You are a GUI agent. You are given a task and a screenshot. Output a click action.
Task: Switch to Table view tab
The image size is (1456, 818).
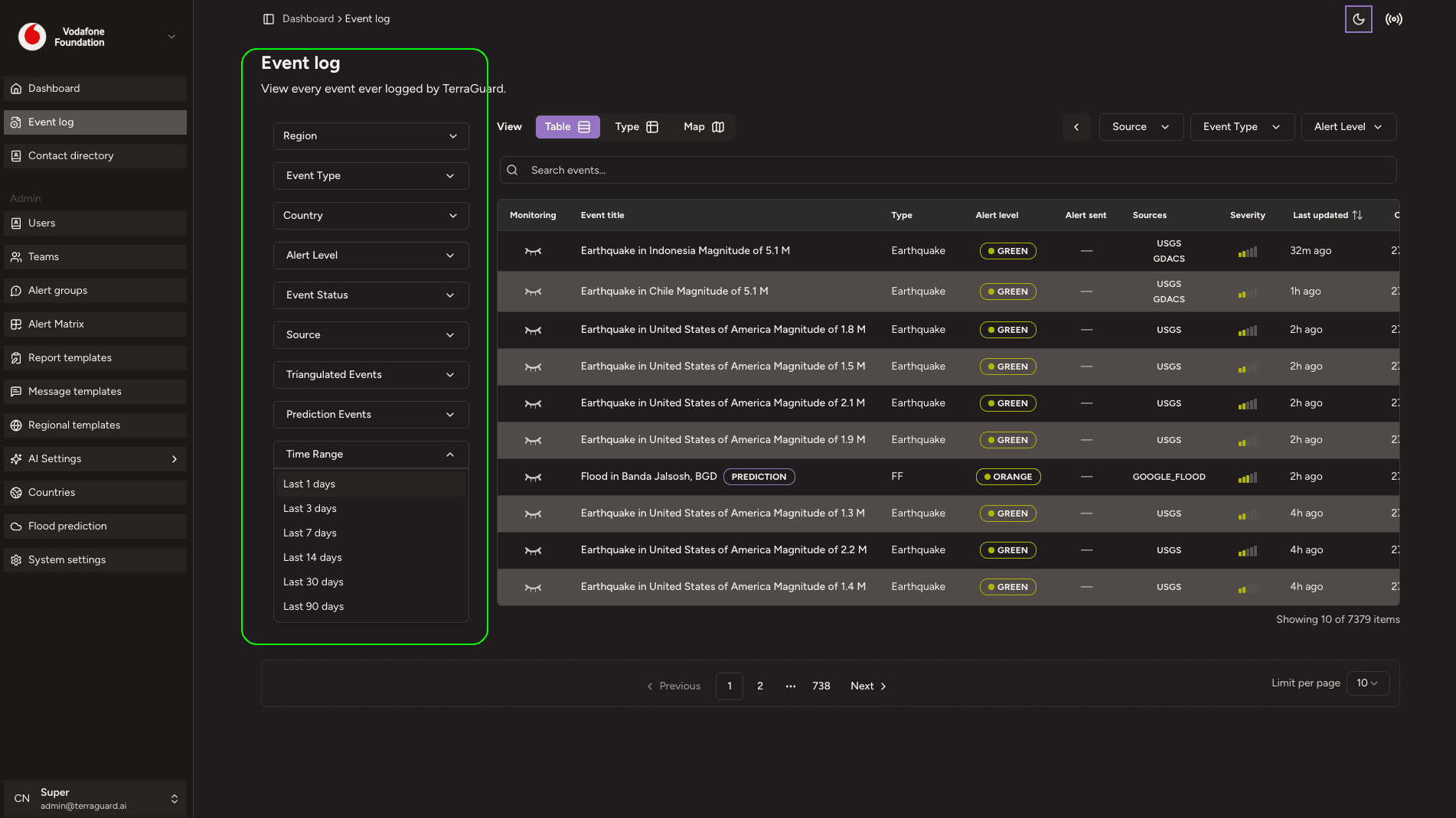(567, 127)
